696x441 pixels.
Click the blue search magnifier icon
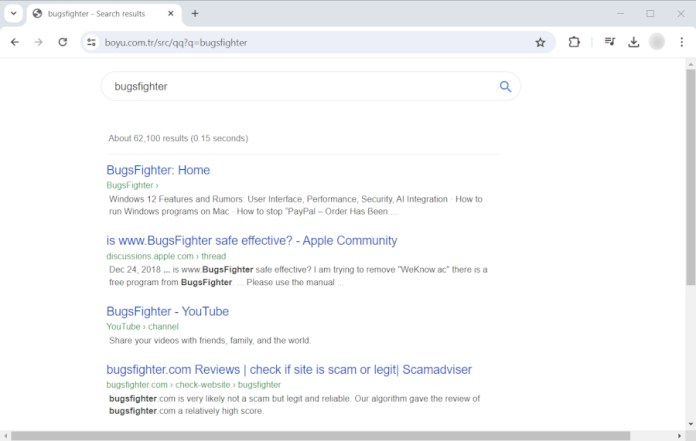505,87
